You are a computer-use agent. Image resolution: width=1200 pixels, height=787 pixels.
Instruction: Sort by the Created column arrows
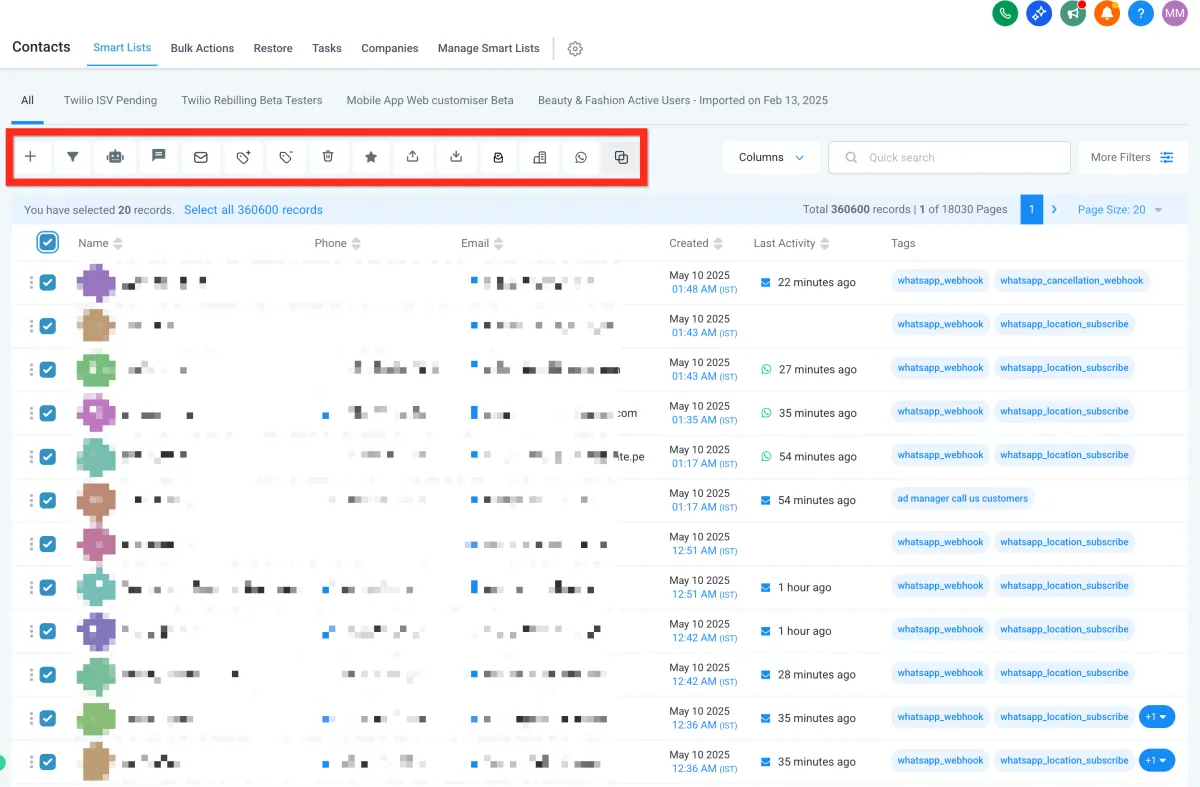[718, 243]
